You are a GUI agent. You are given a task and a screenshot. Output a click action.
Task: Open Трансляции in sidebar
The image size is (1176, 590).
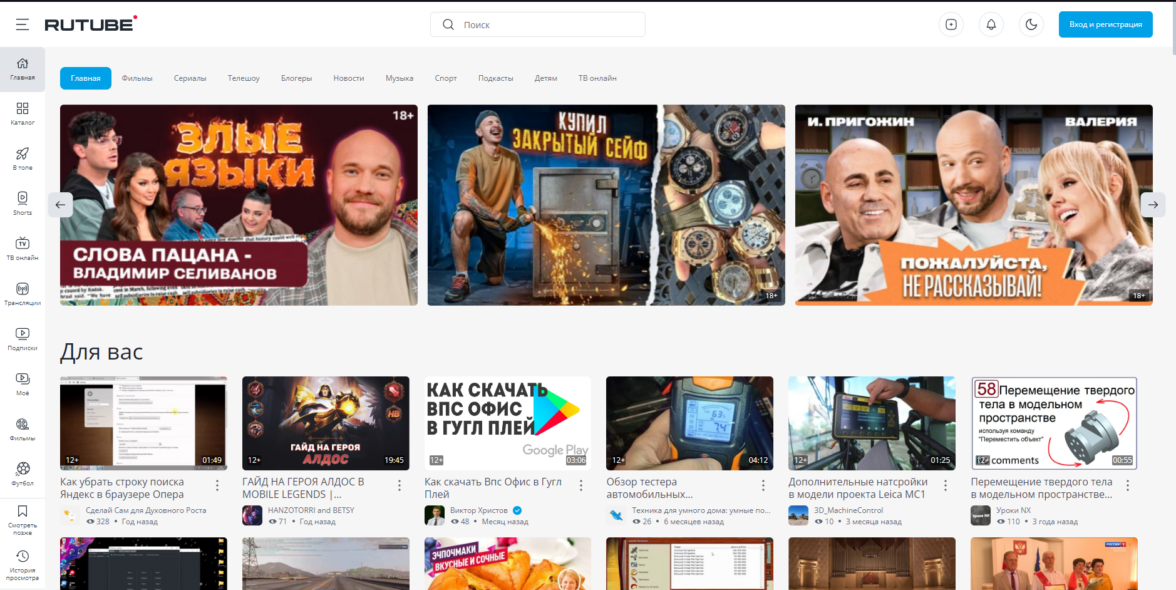point(22,294)
